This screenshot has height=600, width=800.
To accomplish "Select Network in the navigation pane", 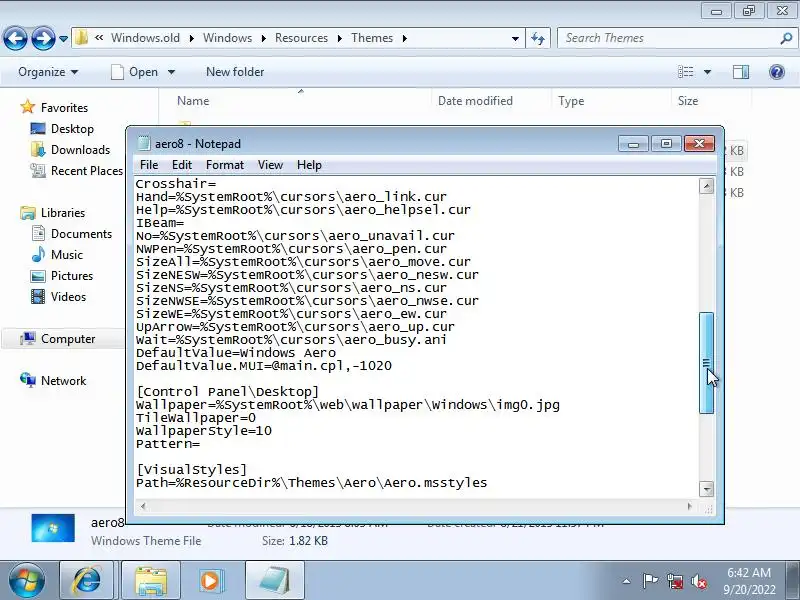I will pyautogui.click(x=63, y=381).
